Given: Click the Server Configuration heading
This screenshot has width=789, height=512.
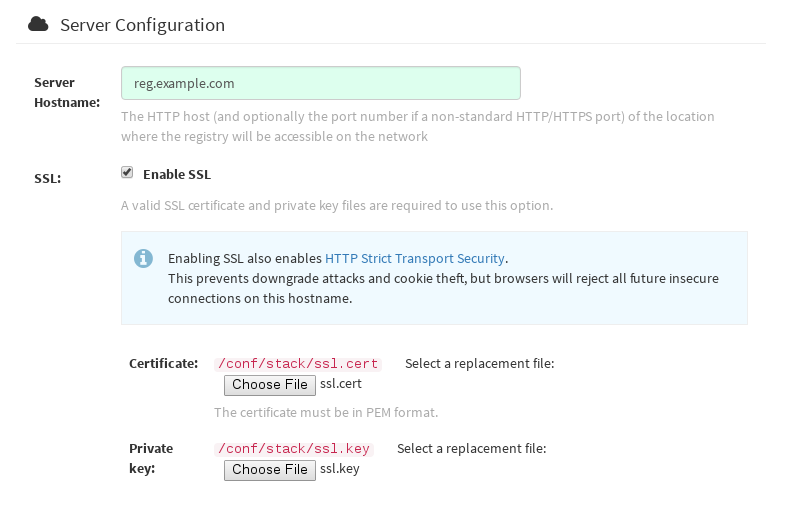Looking at the screenshot, I should (142, 24).
